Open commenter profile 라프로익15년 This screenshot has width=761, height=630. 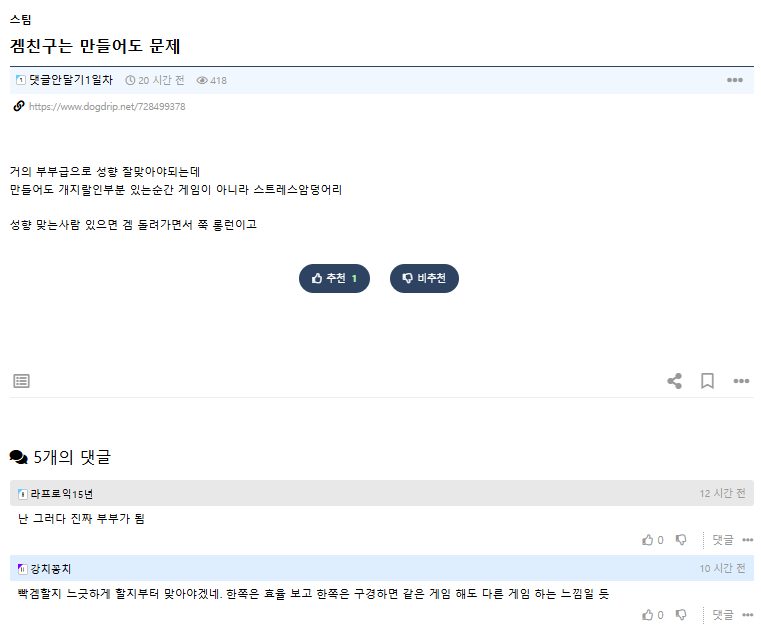click(x=62, y=494)
